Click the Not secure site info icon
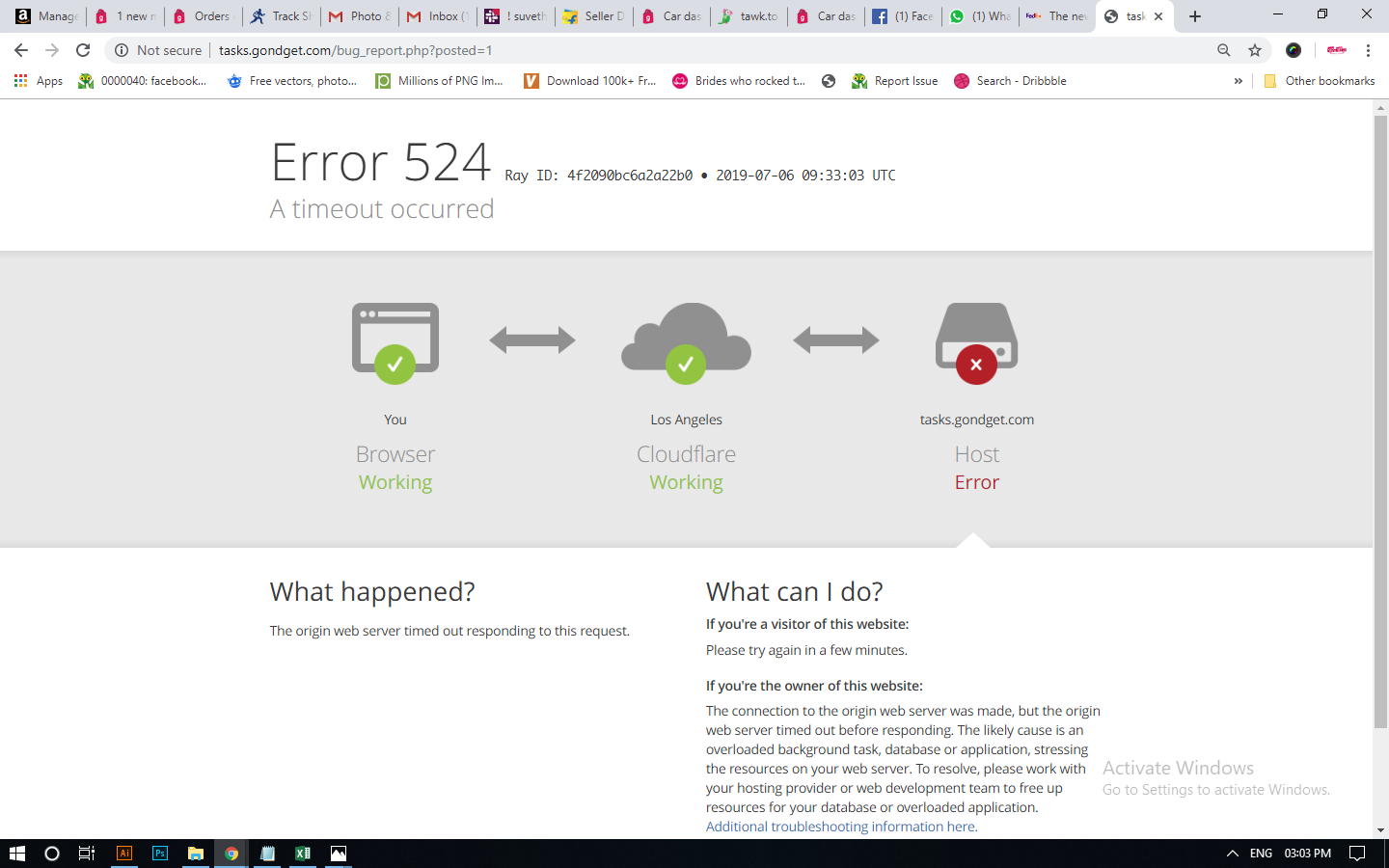 [122, 50]
